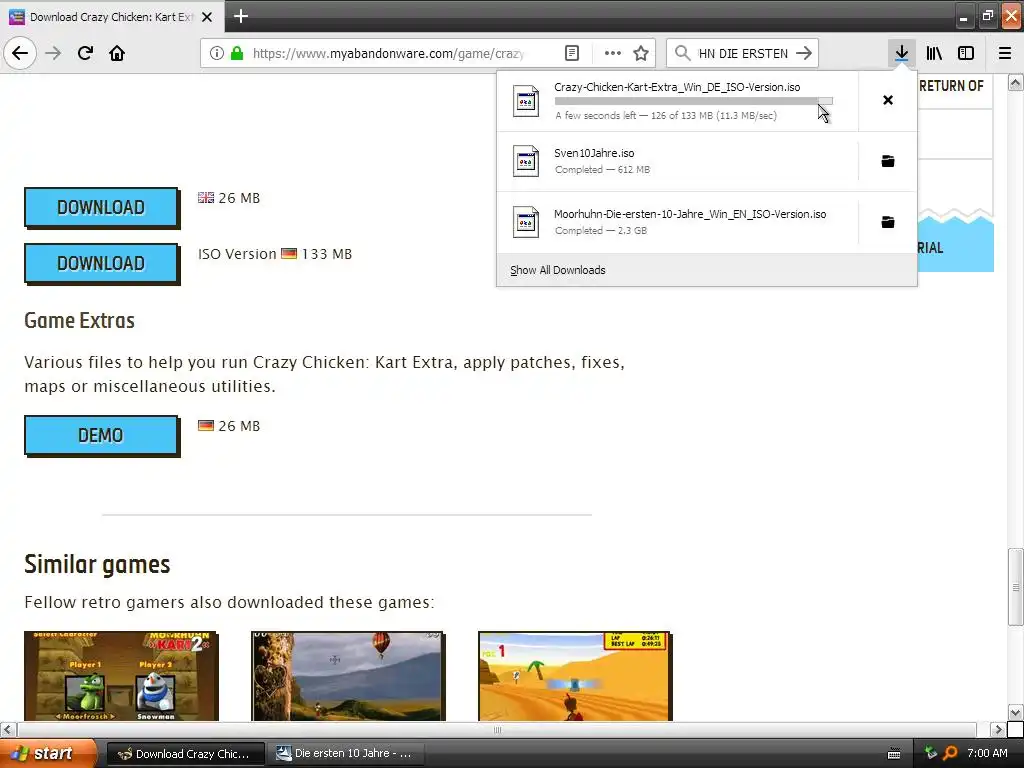The width and height of the screenshot is (1024, 768).
Task: Show site information icon in address bar
Action: point(217,53)
